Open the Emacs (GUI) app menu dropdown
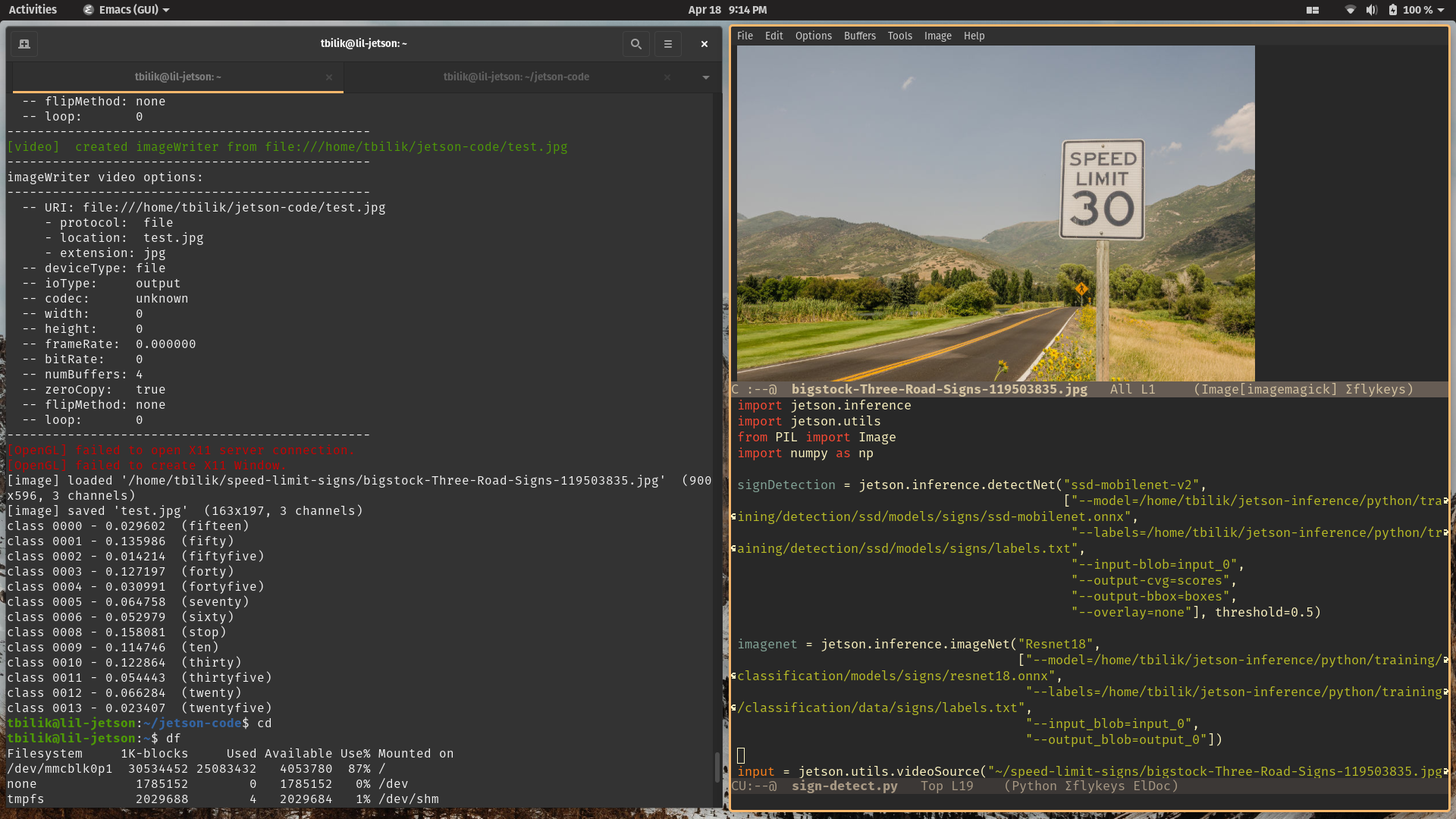 tap(127, 10)
